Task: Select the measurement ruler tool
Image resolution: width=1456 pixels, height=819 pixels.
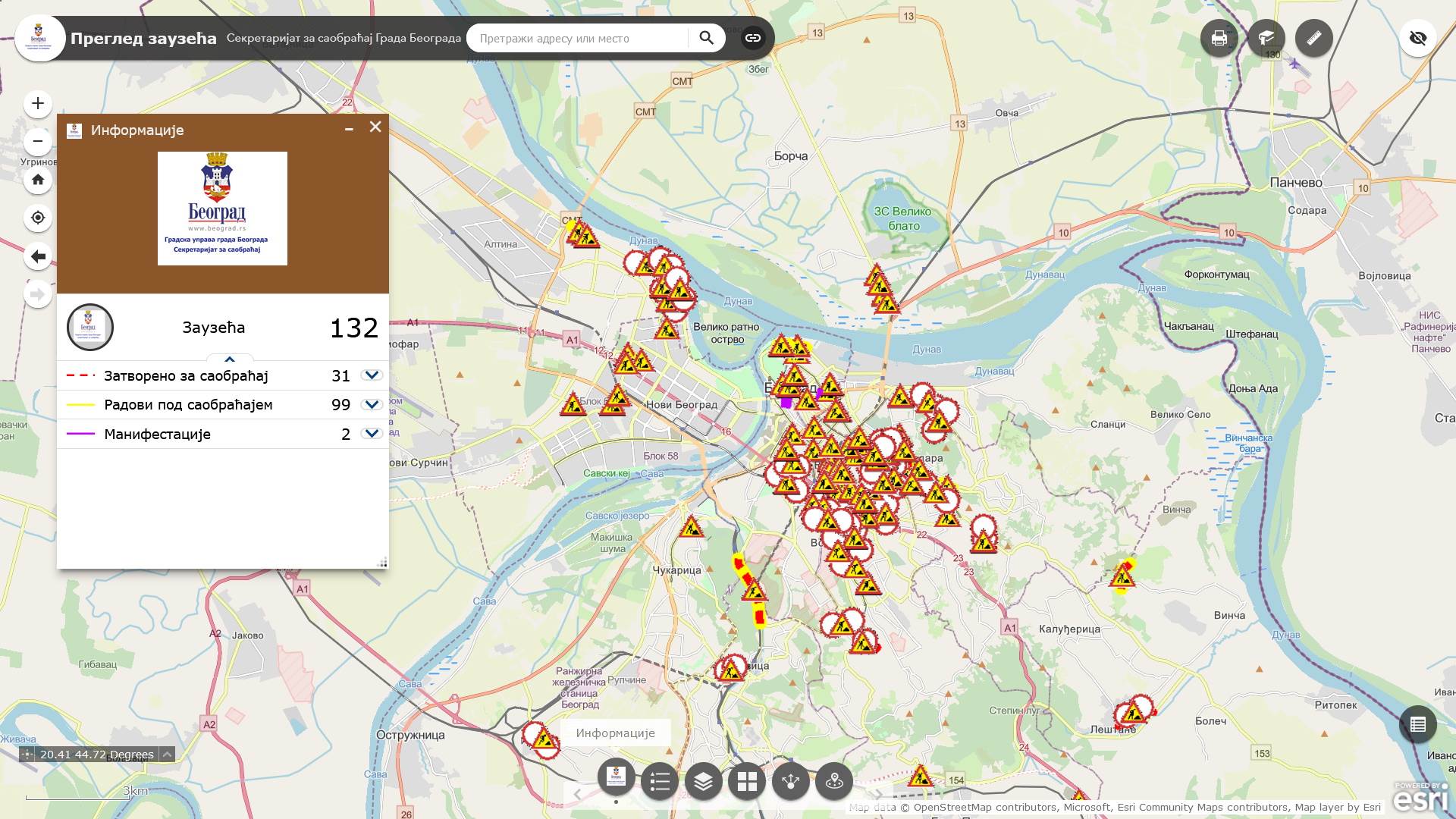Action: tap(1314, 37)
